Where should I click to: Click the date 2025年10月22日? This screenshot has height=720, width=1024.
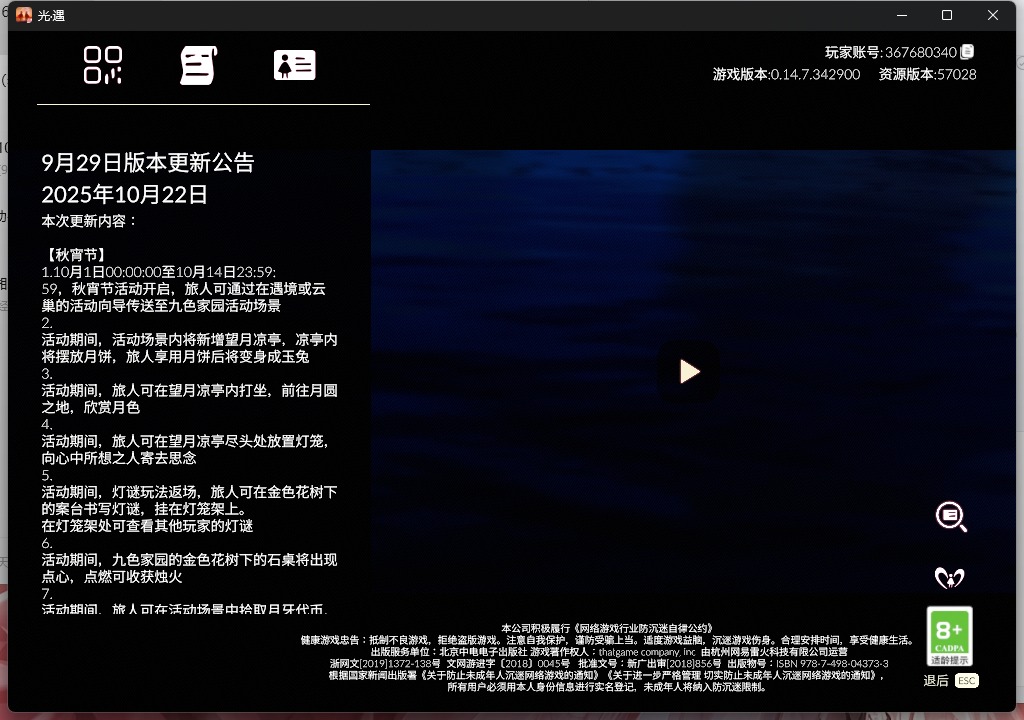[x=124, y=194]
